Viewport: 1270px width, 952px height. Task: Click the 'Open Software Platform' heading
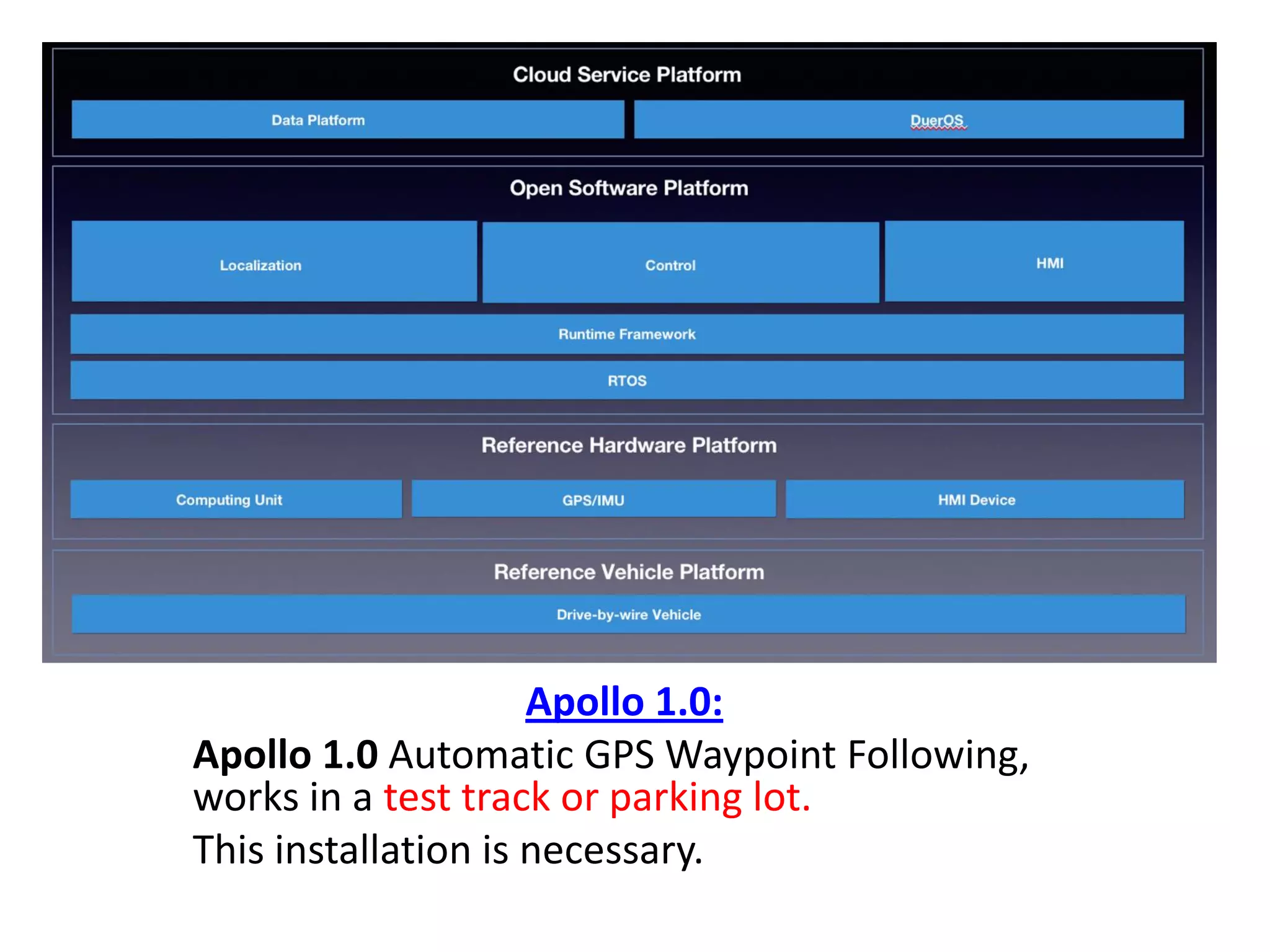[x=629, y=188]
